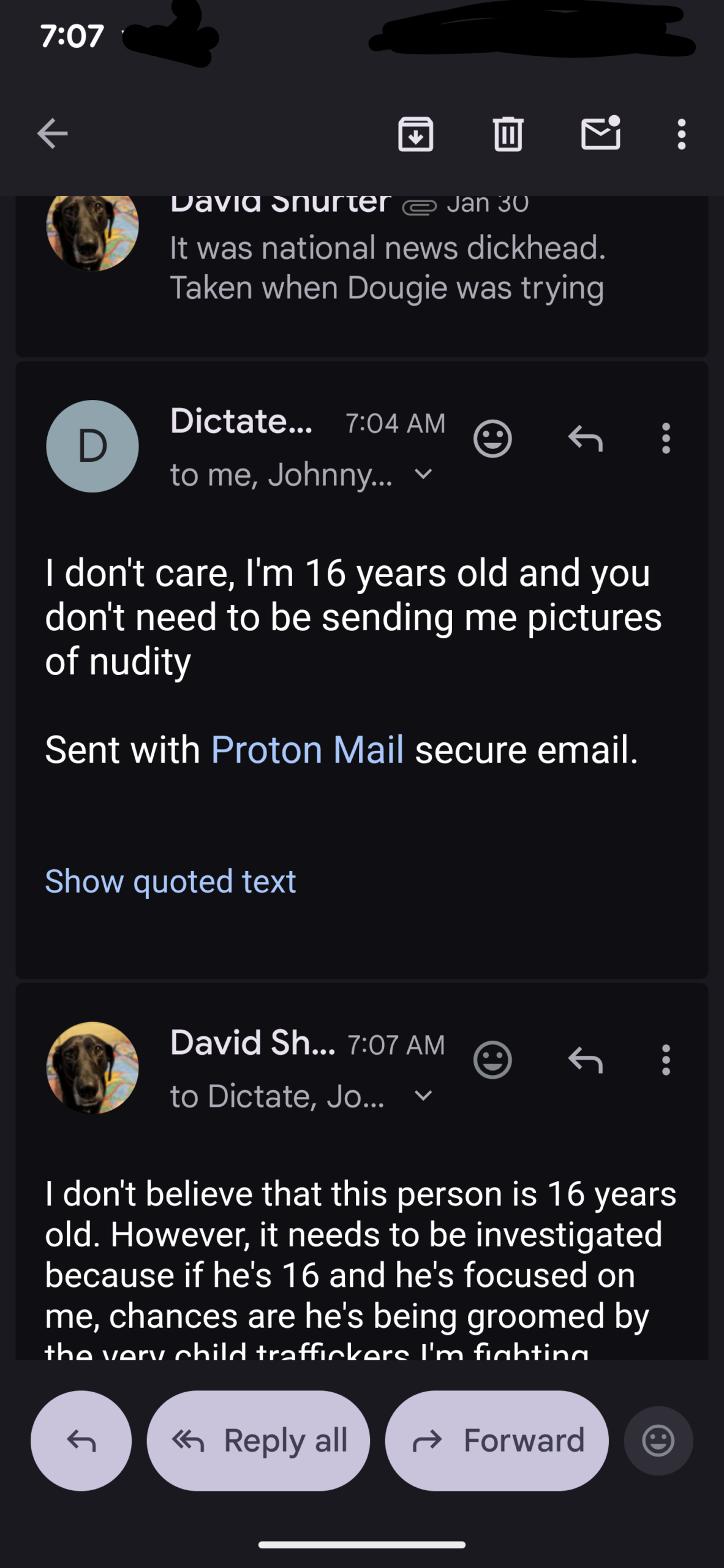Expand recipients under "to Dictate, Jo..."
This screenshot has height=1568, width=724.
(x=423, y=1095)
